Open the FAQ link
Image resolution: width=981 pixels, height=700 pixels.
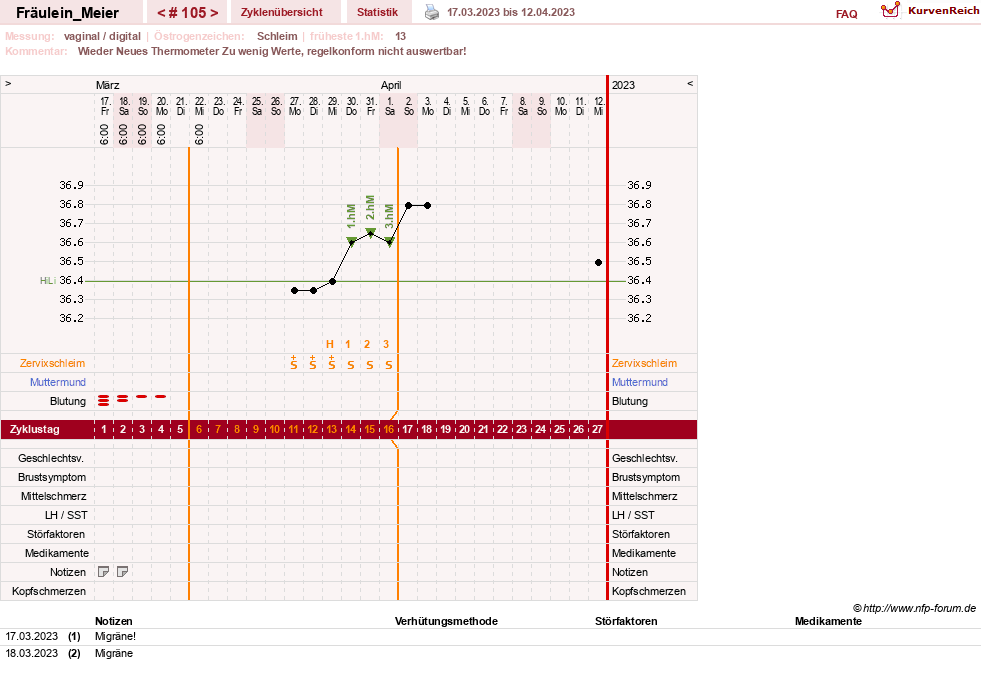pyautogui.click(x=846, y=14)
